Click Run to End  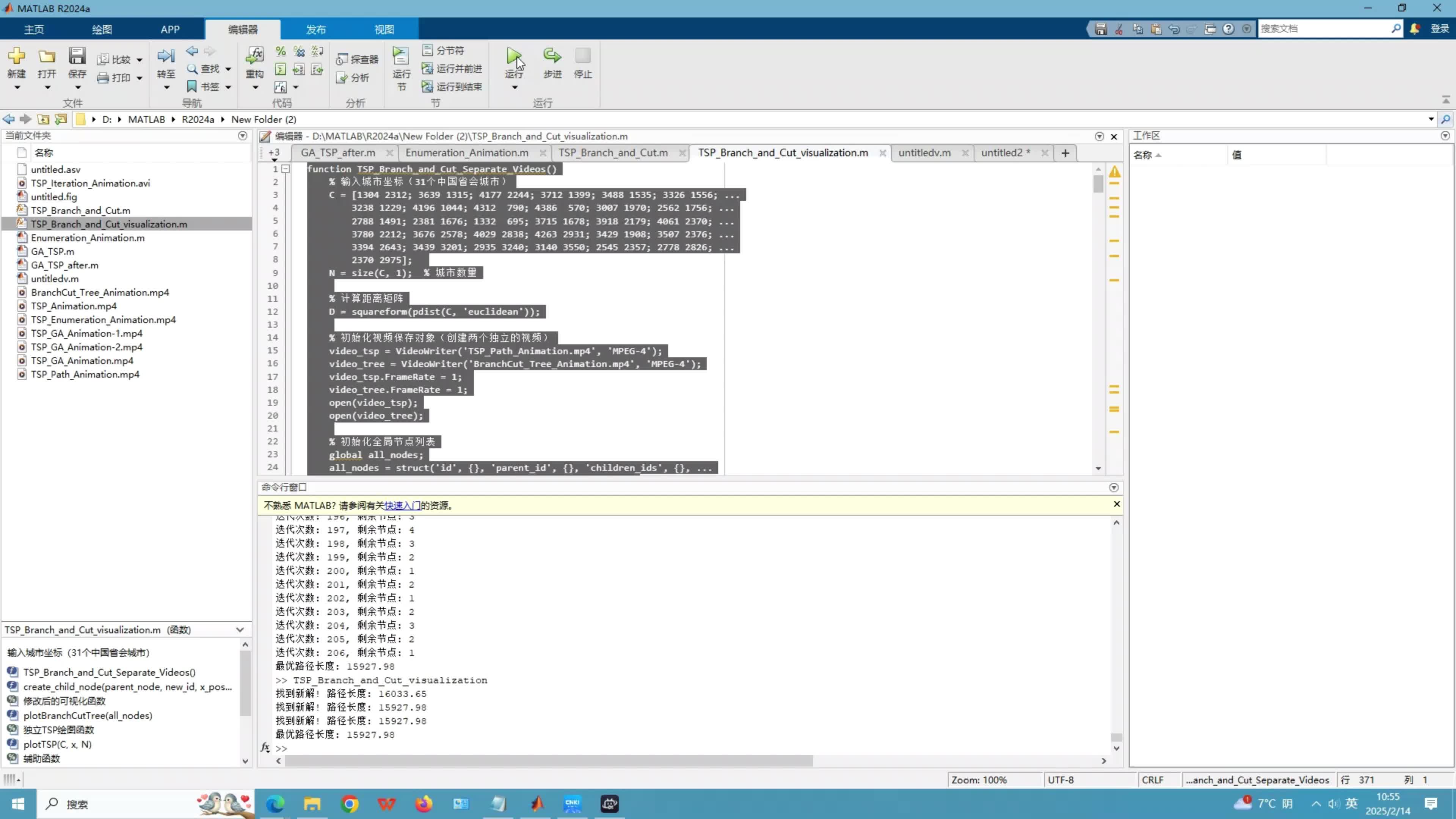[x=452, y=86]
